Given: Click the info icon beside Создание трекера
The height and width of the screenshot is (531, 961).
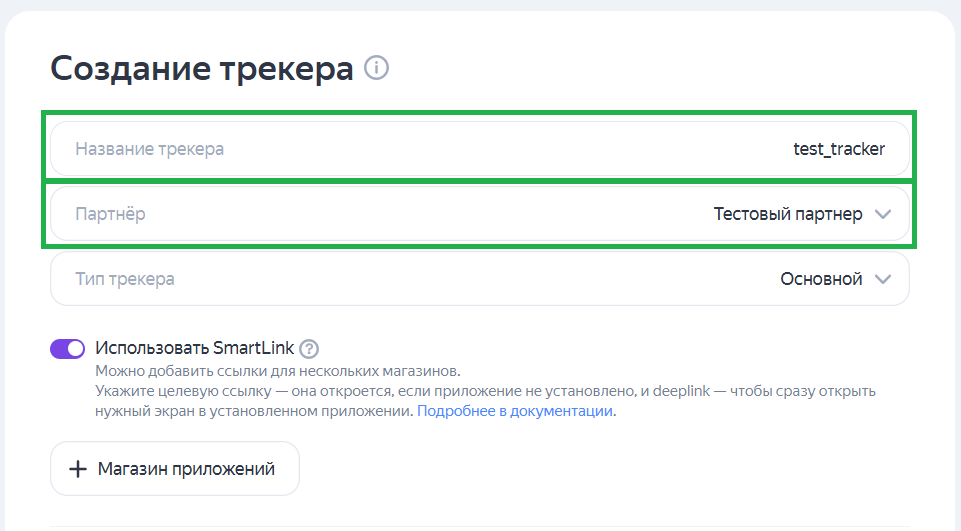Looking at the screenshot, I should click(376, 69).
